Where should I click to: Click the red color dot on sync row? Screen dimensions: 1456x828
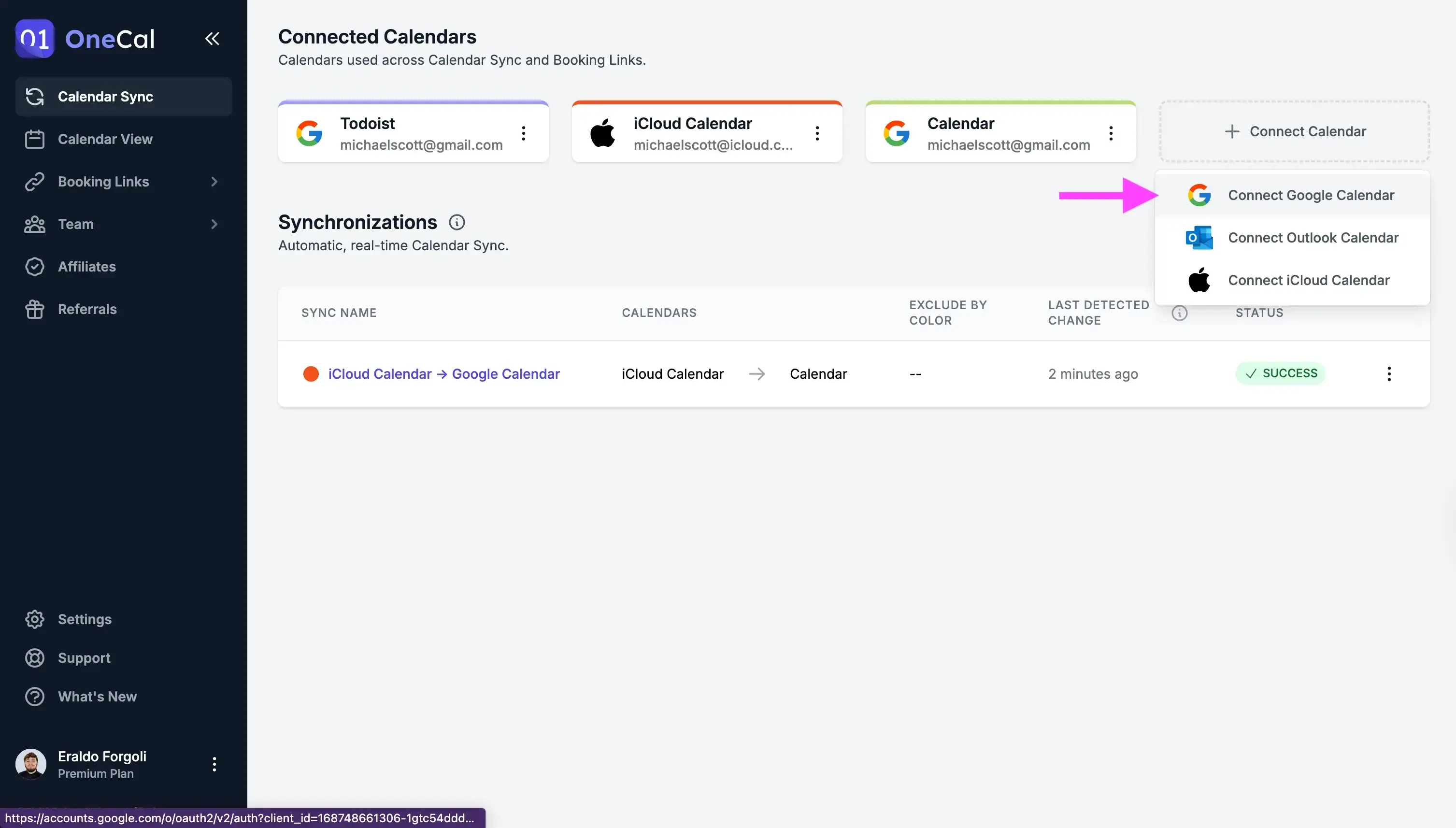tap(311, 373)
